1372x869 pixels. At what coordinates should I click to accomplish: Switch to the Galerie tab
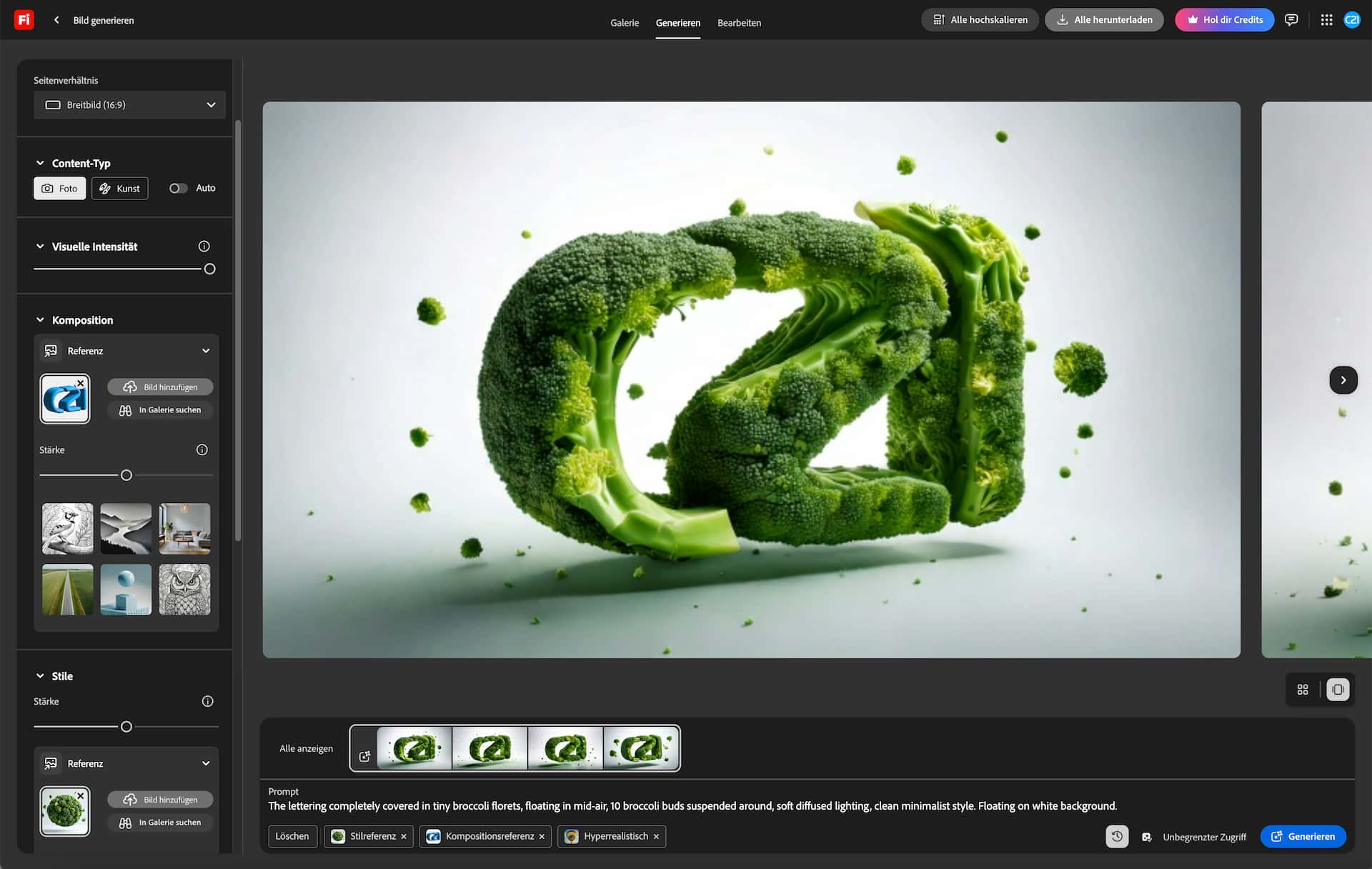(624, 23)
